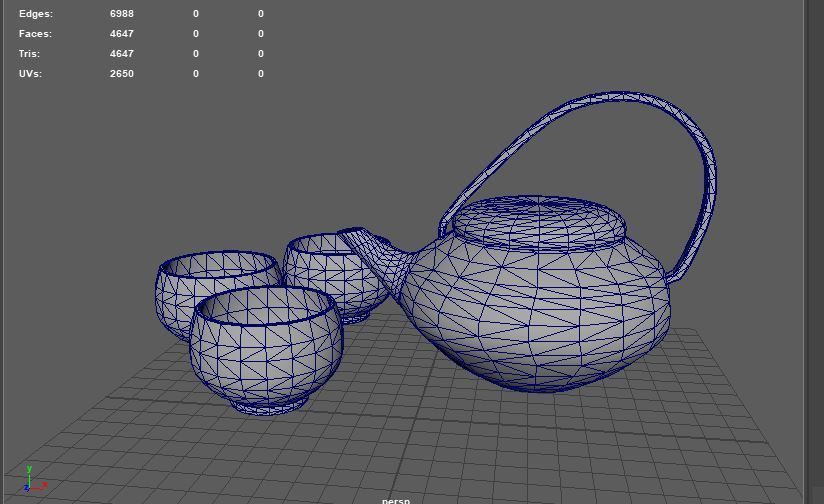Click the 4647 value in the Tris row

121,54
